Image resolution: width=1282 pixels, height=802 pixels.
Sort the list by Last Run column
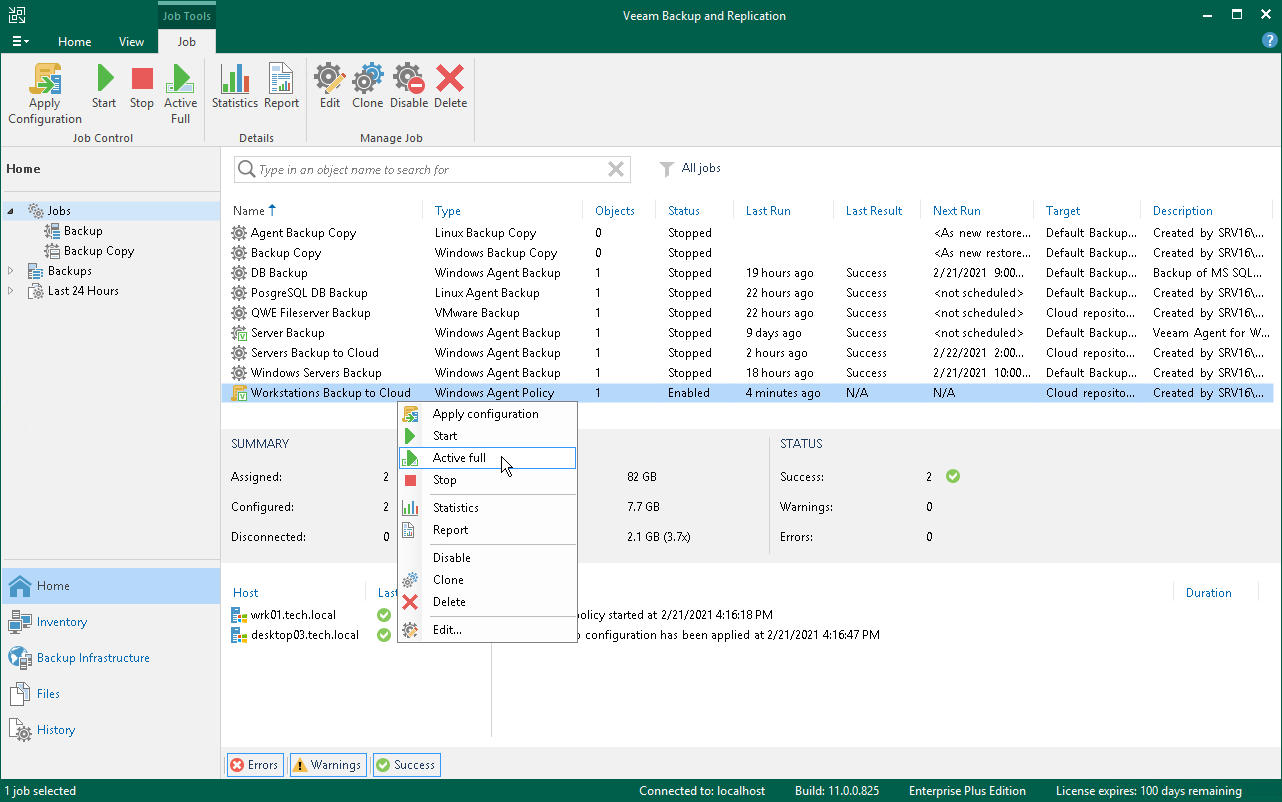tap(768, 211)
